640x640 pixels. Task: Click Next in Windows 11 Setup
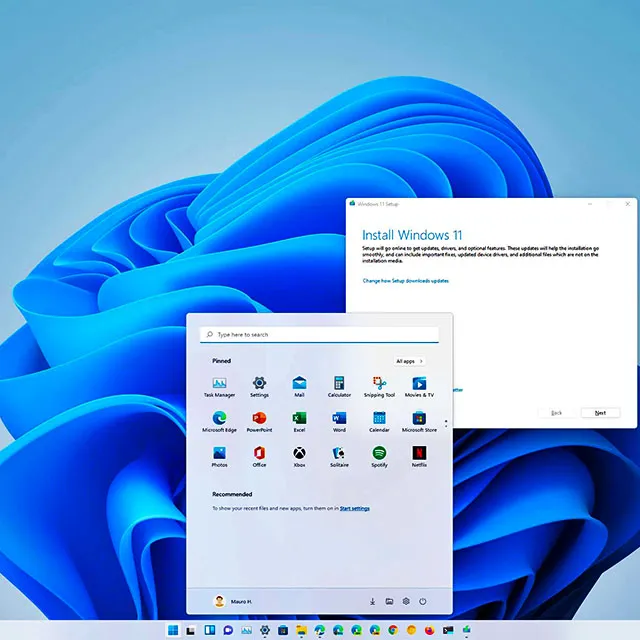(600, 413)
